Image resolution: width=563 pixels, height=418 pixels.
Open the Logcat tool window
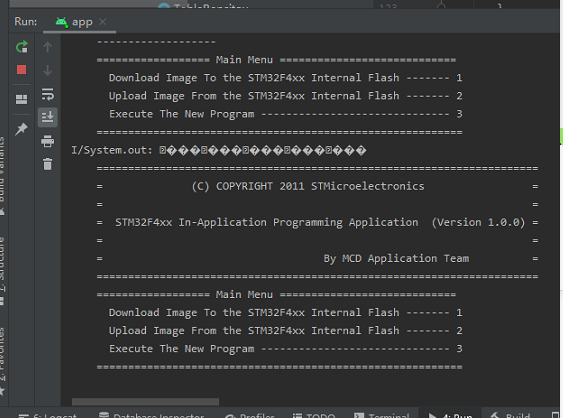(x=47, y=415)
